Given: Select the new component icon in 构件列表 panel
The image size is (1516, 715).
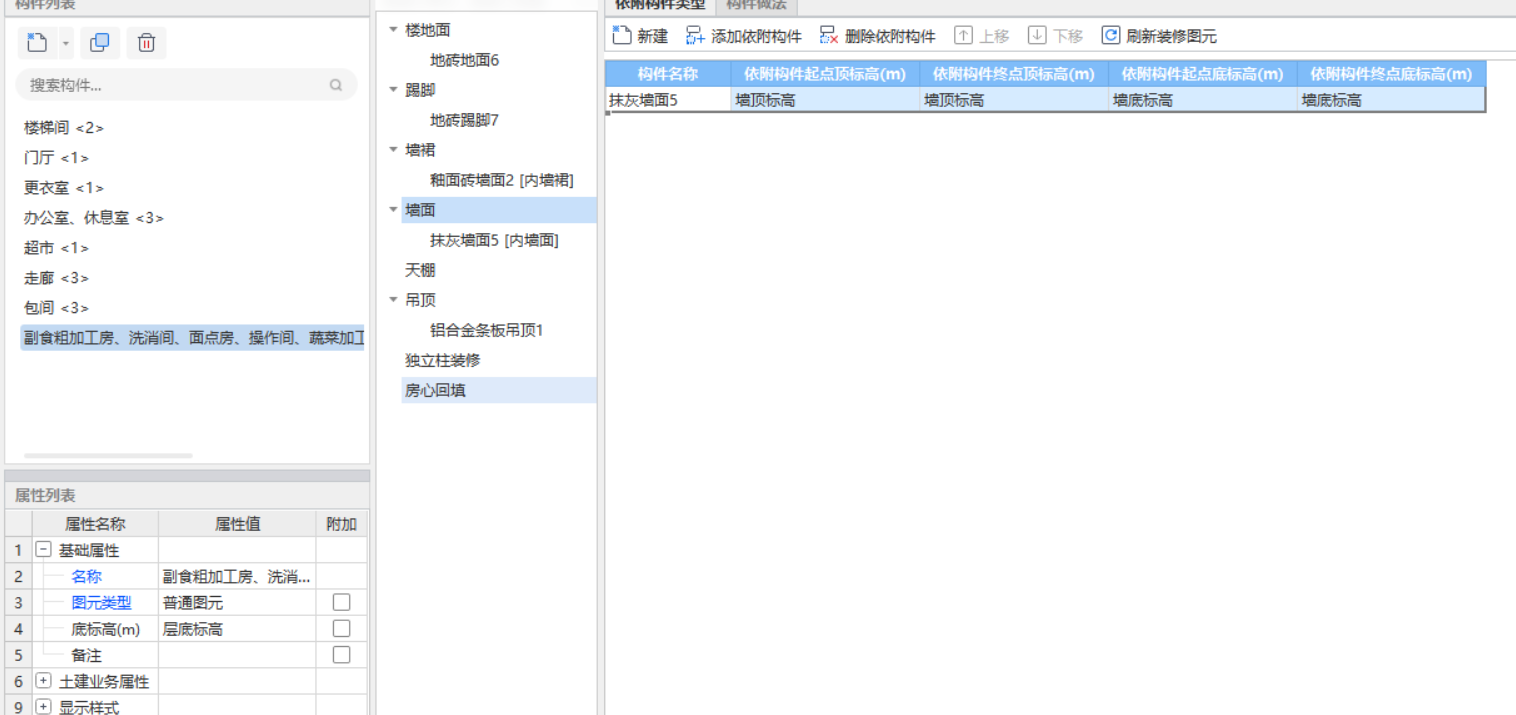Looking at the screenshot, I should pyautogui.click(x=33, y=43).
